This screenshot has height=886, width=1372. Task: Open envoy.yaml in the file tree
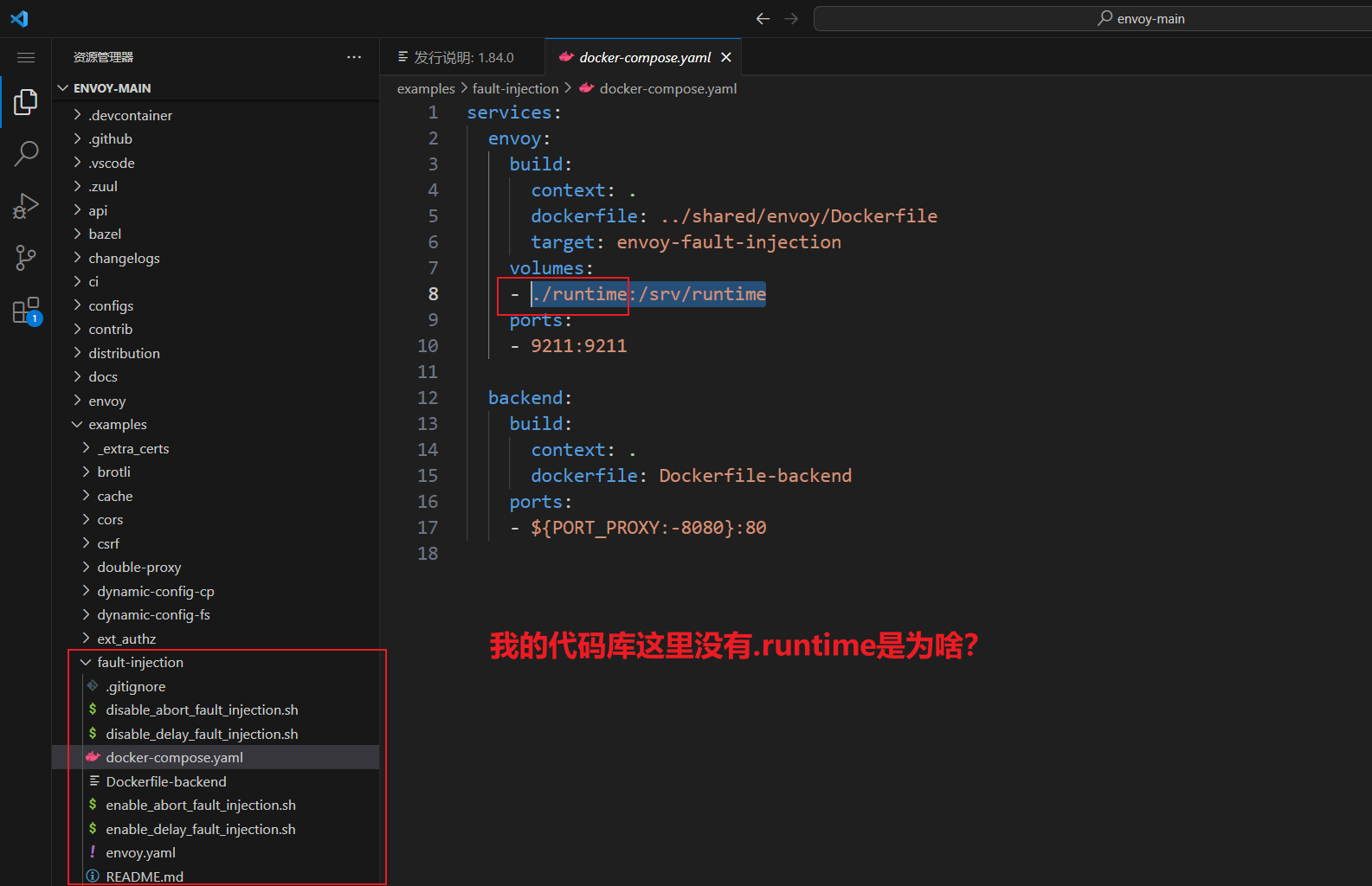tap(216, 852)
